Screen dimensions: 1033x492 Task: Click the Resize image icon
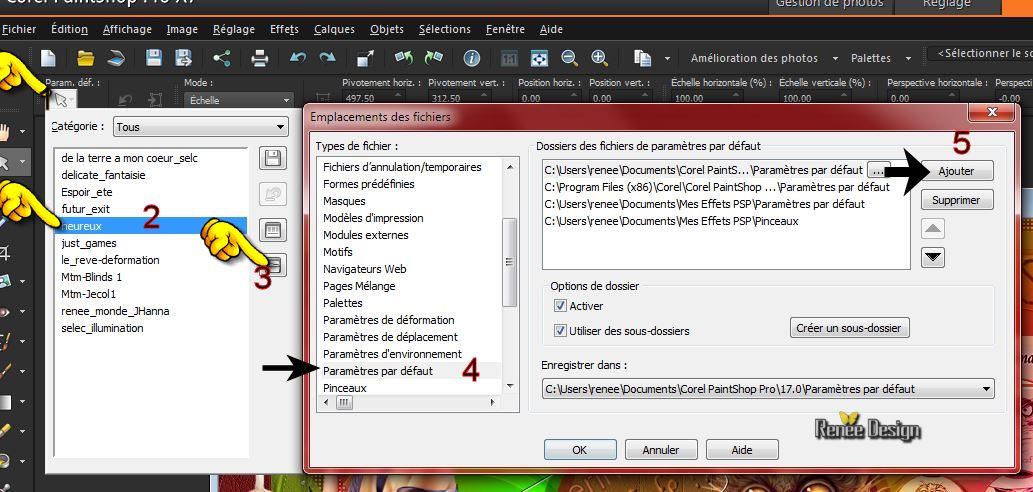[366, 58]
